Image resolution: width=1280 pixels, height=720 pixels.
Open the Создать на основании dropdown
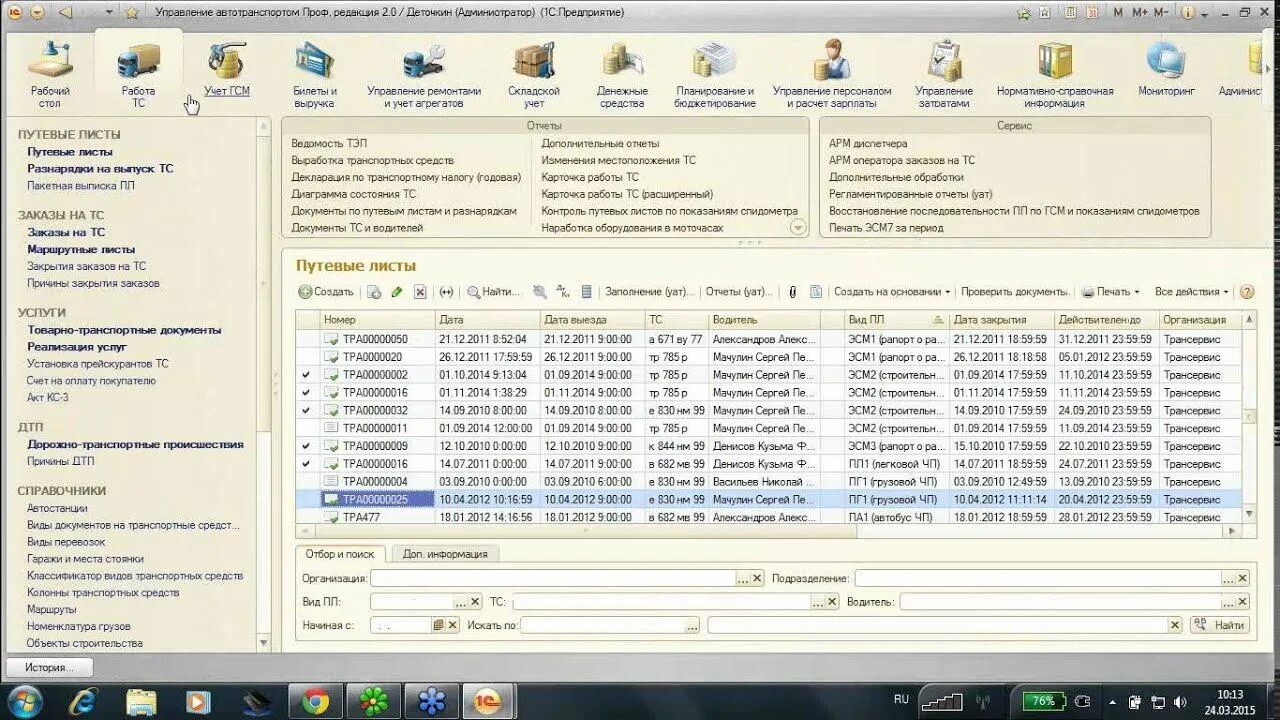892,292
